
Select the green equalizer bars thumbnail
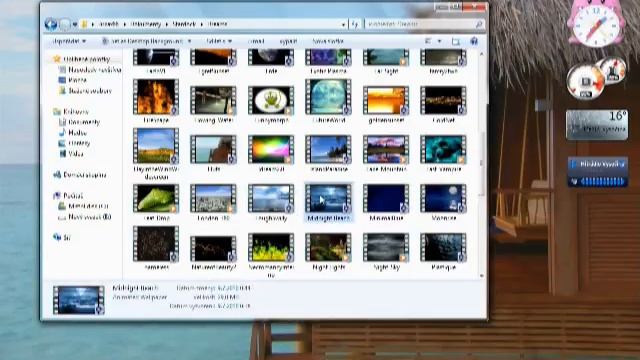(x=271, y=248)
